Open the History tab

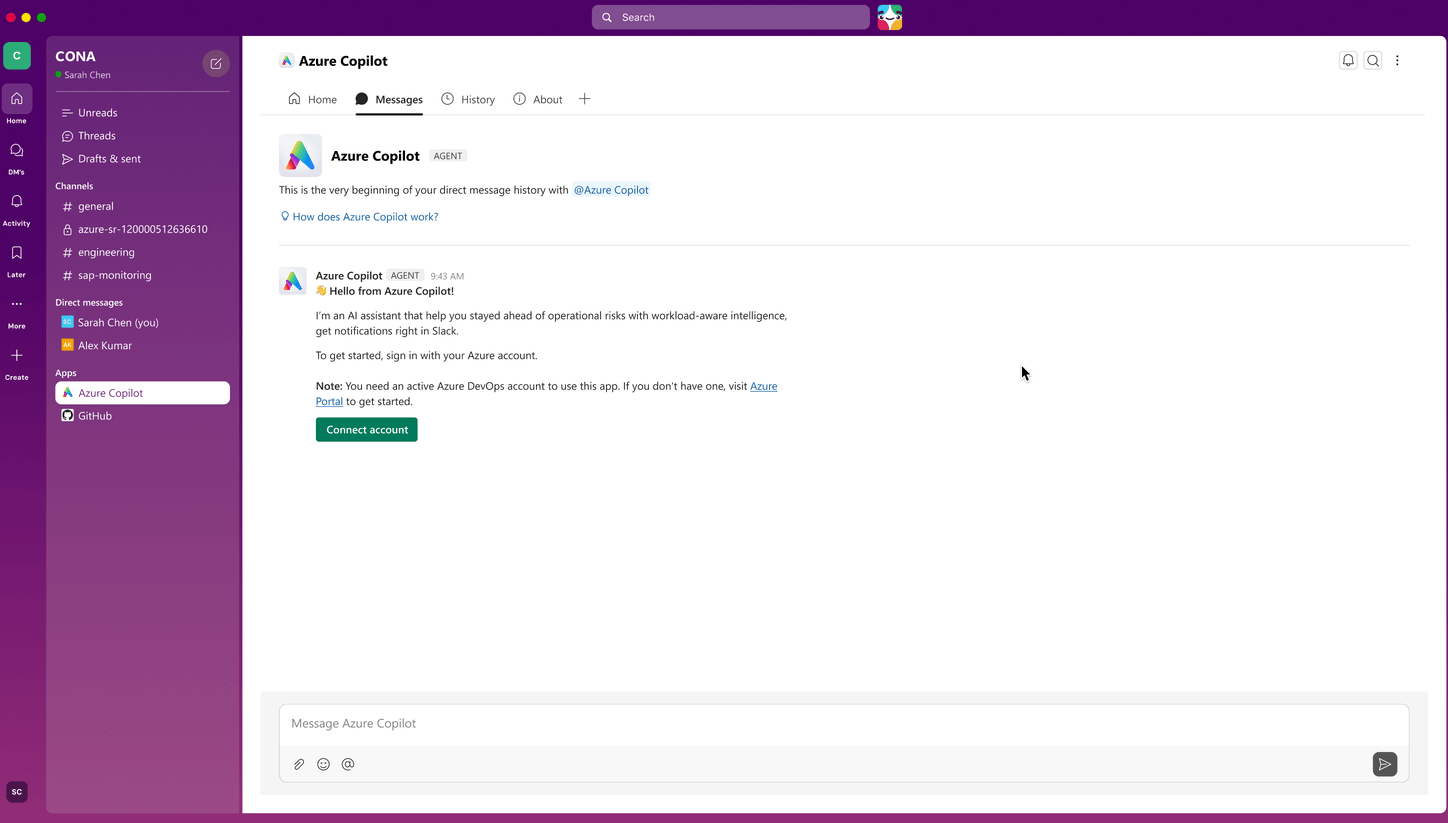coord(468,99)
